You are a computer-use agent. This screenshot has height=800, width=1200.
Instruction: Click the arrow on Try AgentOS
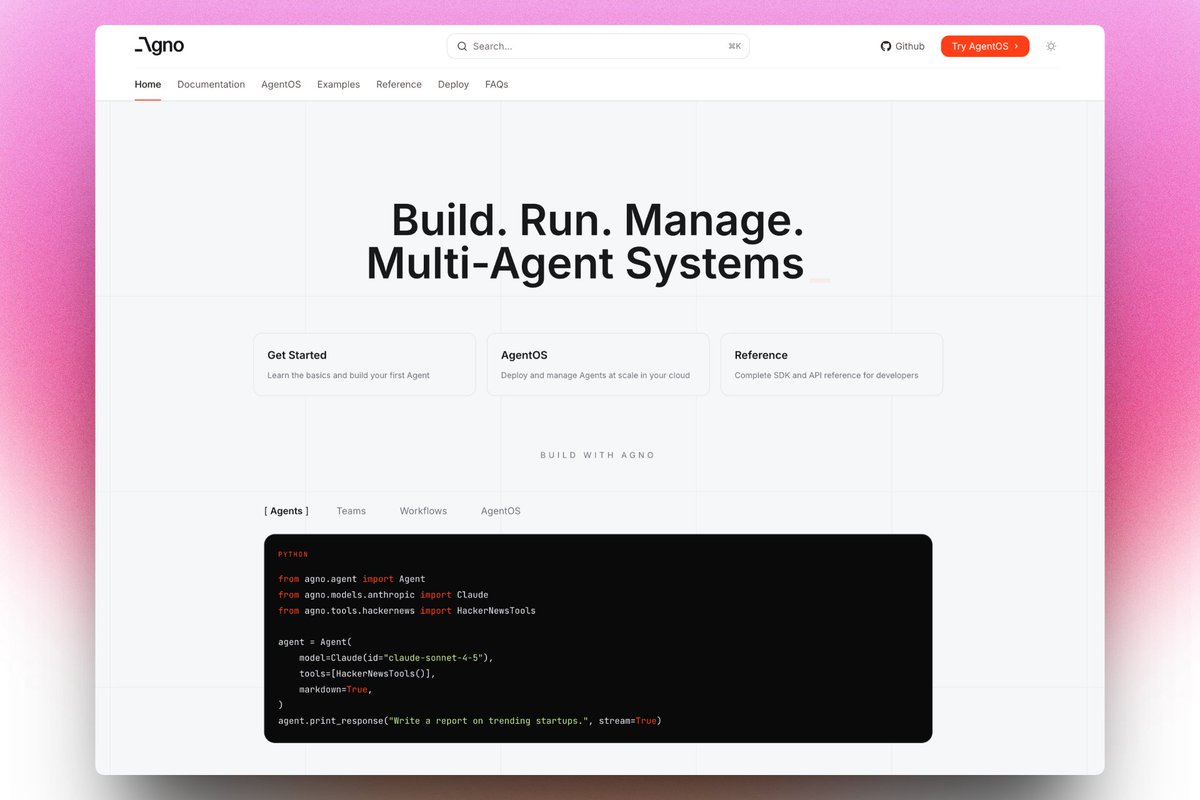coord(1017,46)
